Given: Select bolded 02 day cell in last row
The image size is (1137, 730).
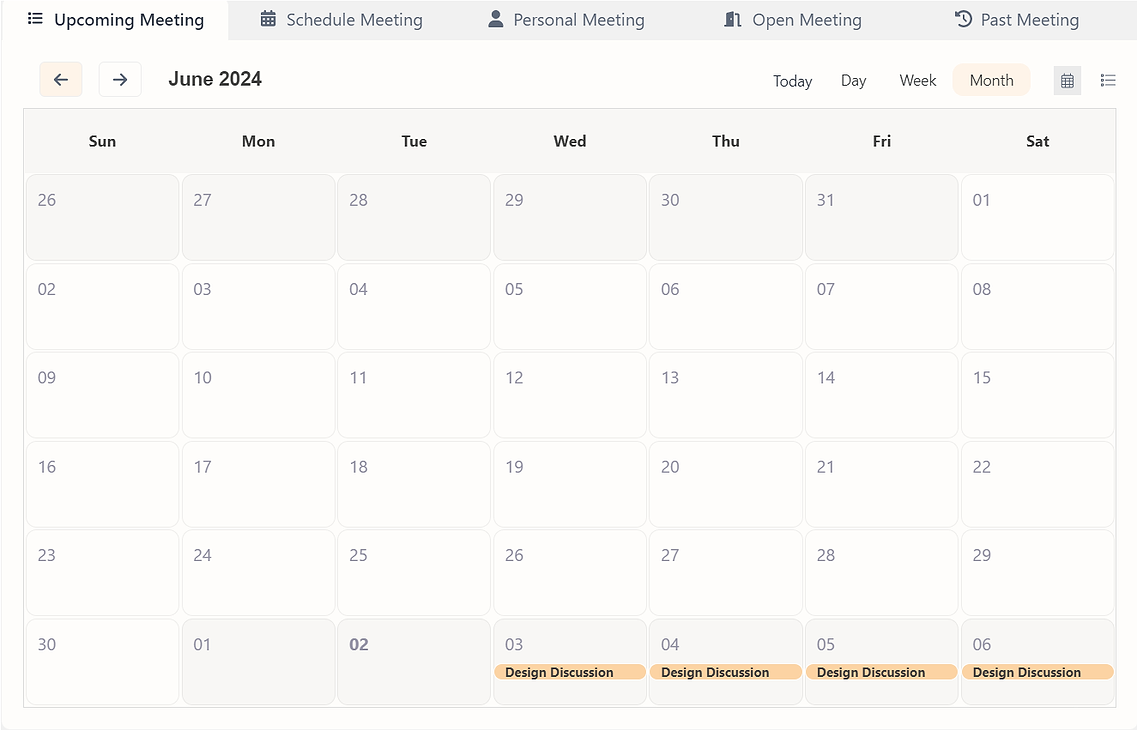Looking at the screenshot, I should 413,661.
